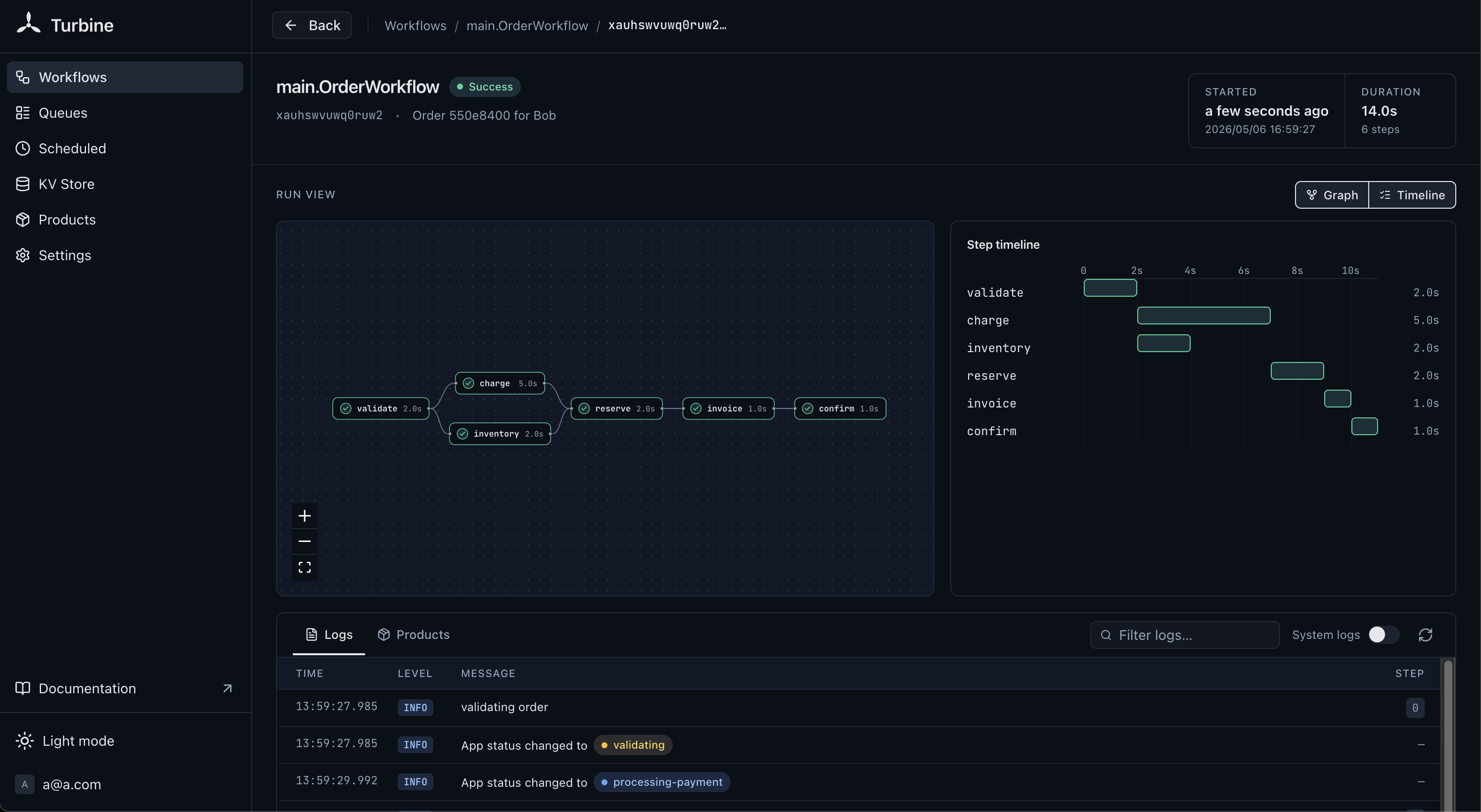Click the inventory bar in step timeline

(1163, 343)
